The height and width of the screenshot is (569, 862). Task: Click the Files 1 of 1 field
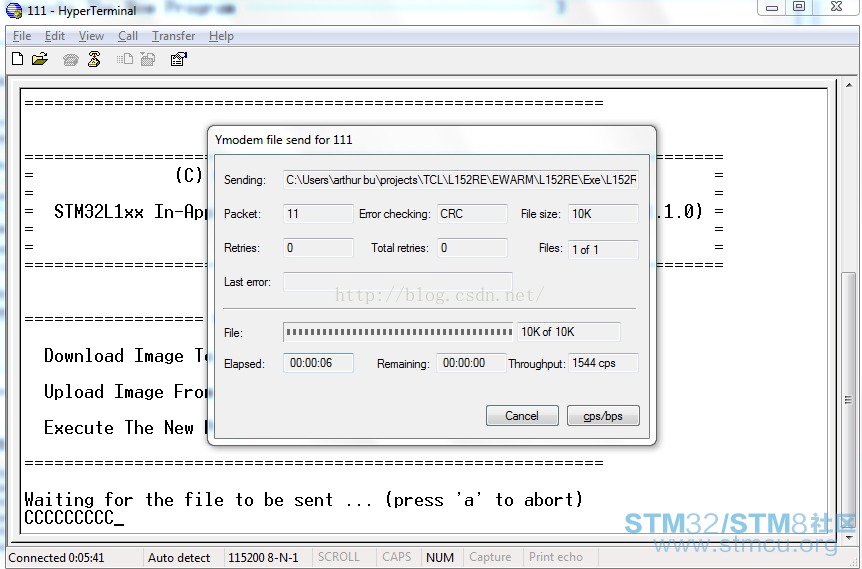pyautogui.click(x=604, y=250)
